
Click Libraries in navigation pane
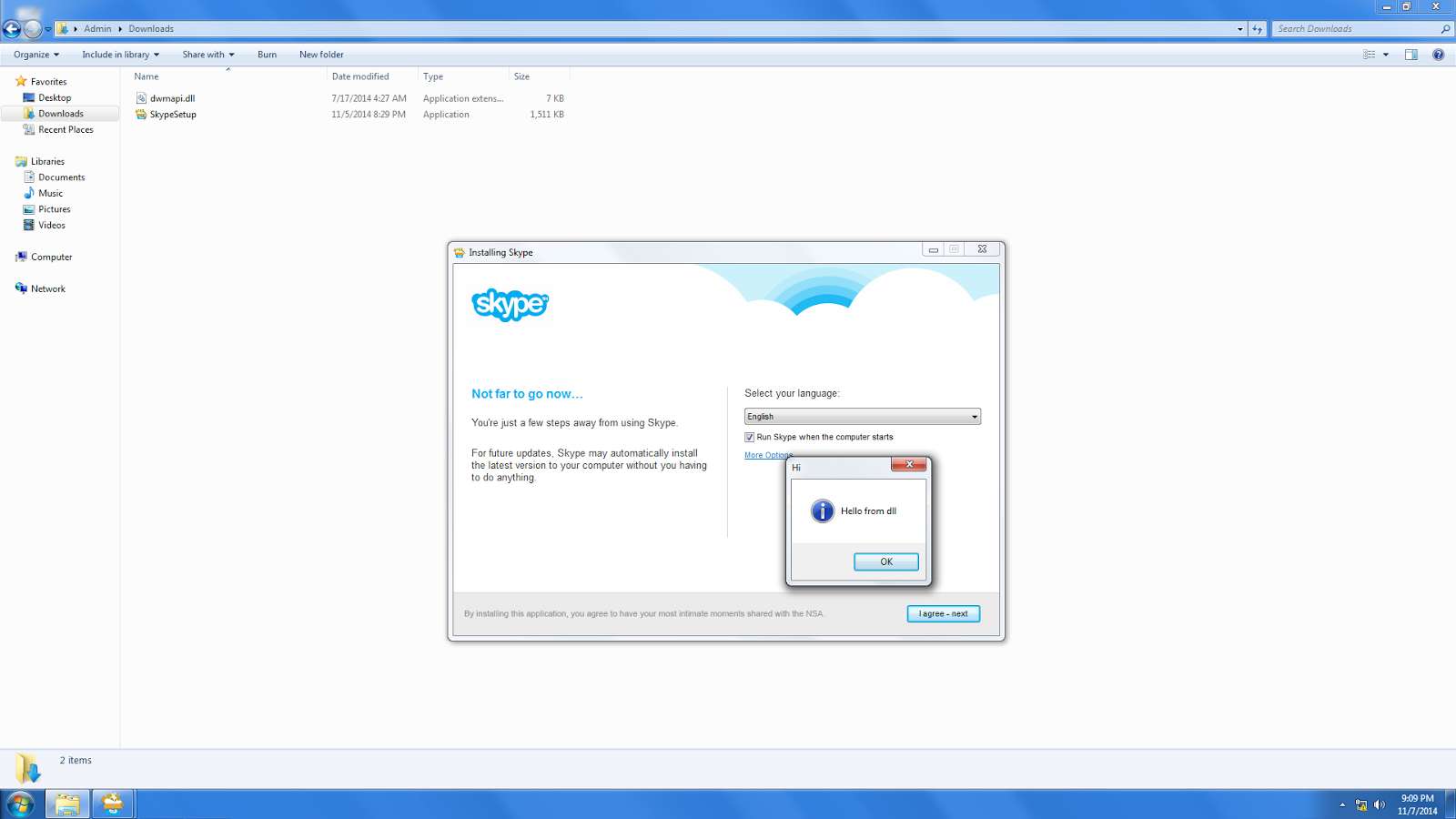[47, 161]
